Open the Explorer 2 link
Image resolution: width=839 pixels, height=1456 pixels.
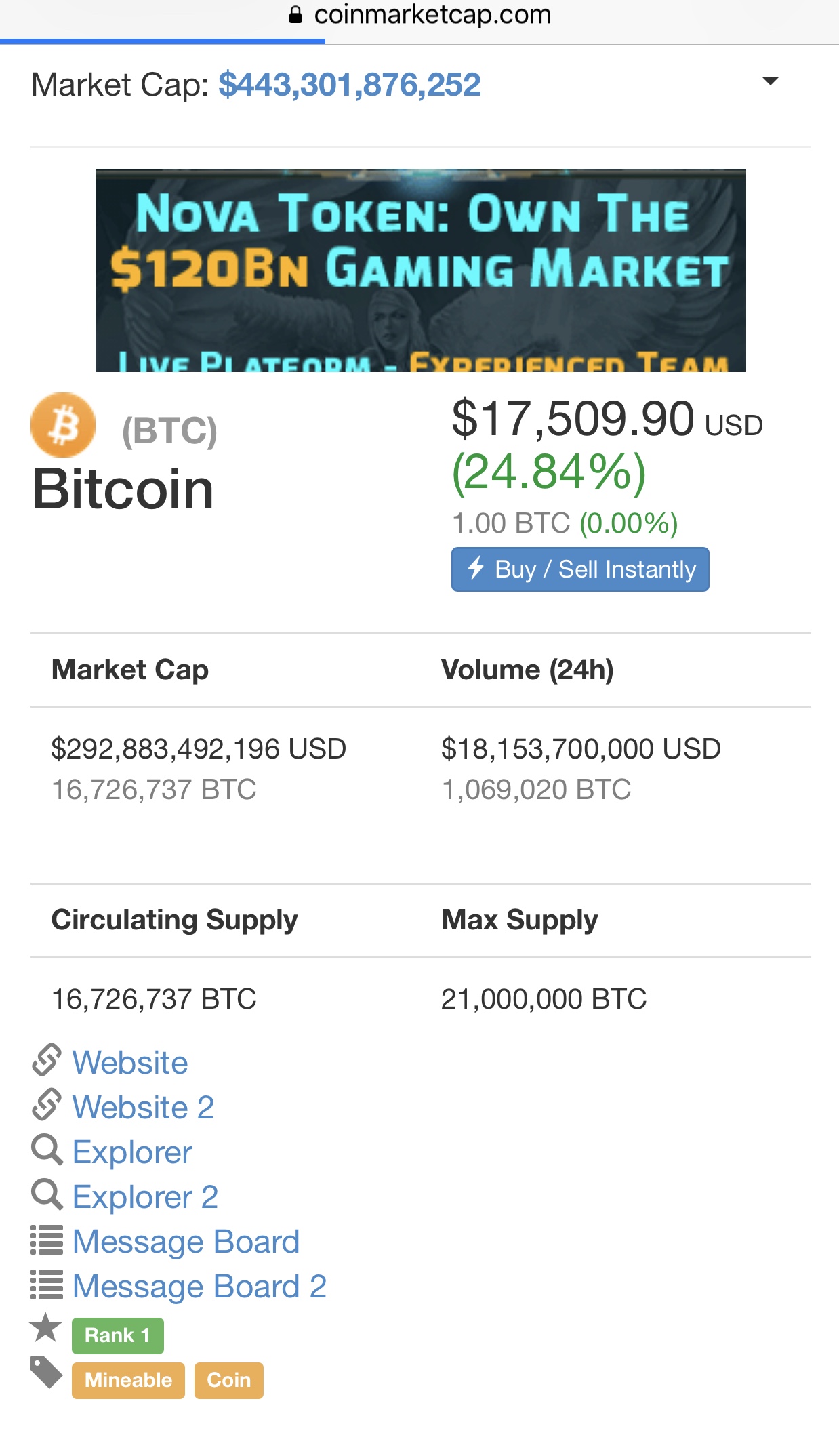click(145, 1196)
